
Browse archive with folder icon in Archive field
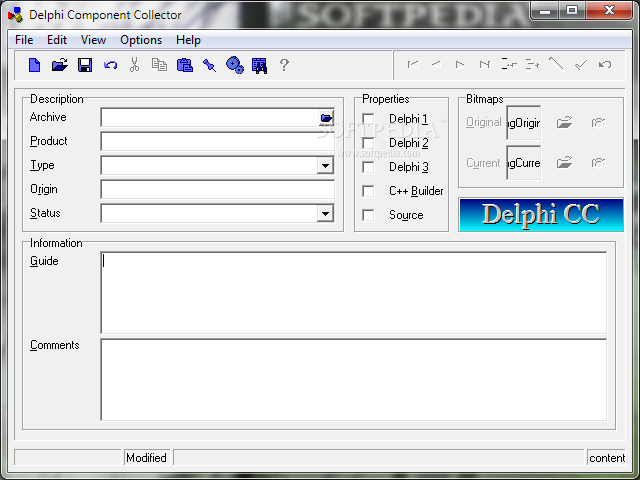click(326, 118)
